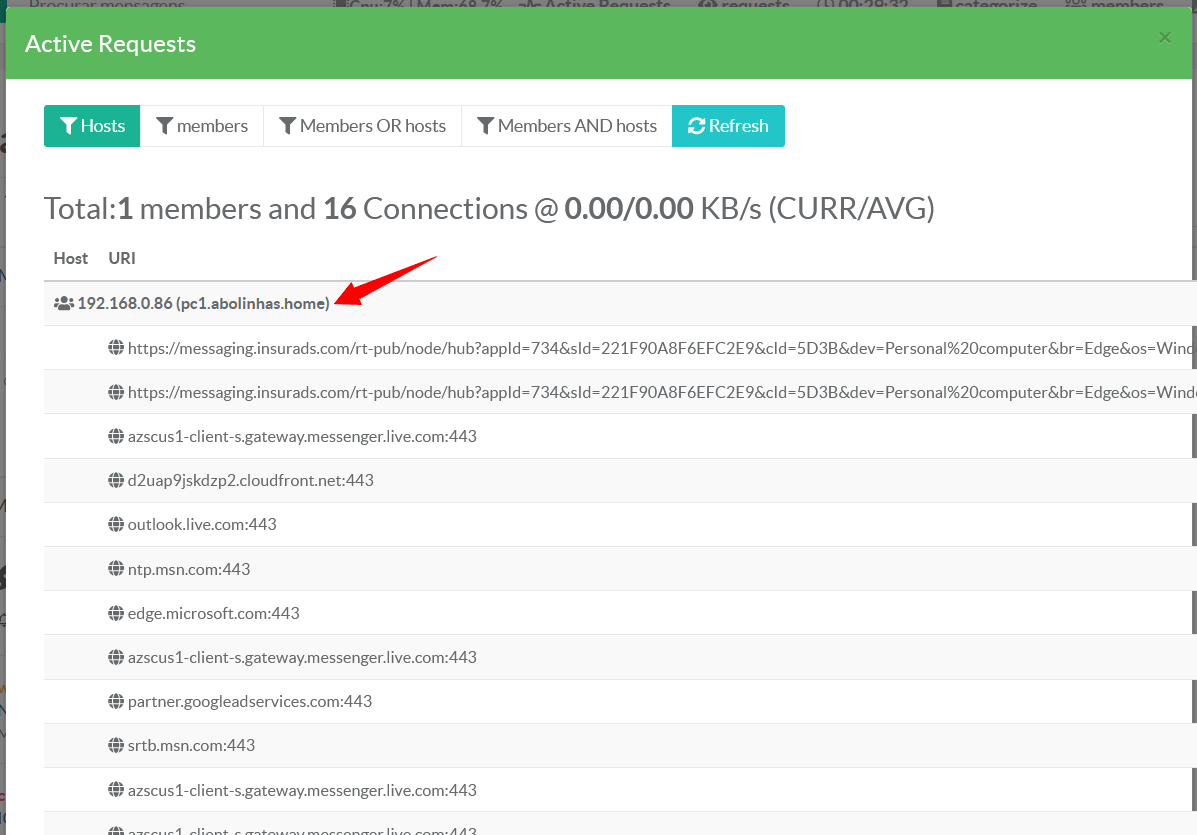Click globe icon beside partner.googleadservices.com:443

[x=116, y=701]
